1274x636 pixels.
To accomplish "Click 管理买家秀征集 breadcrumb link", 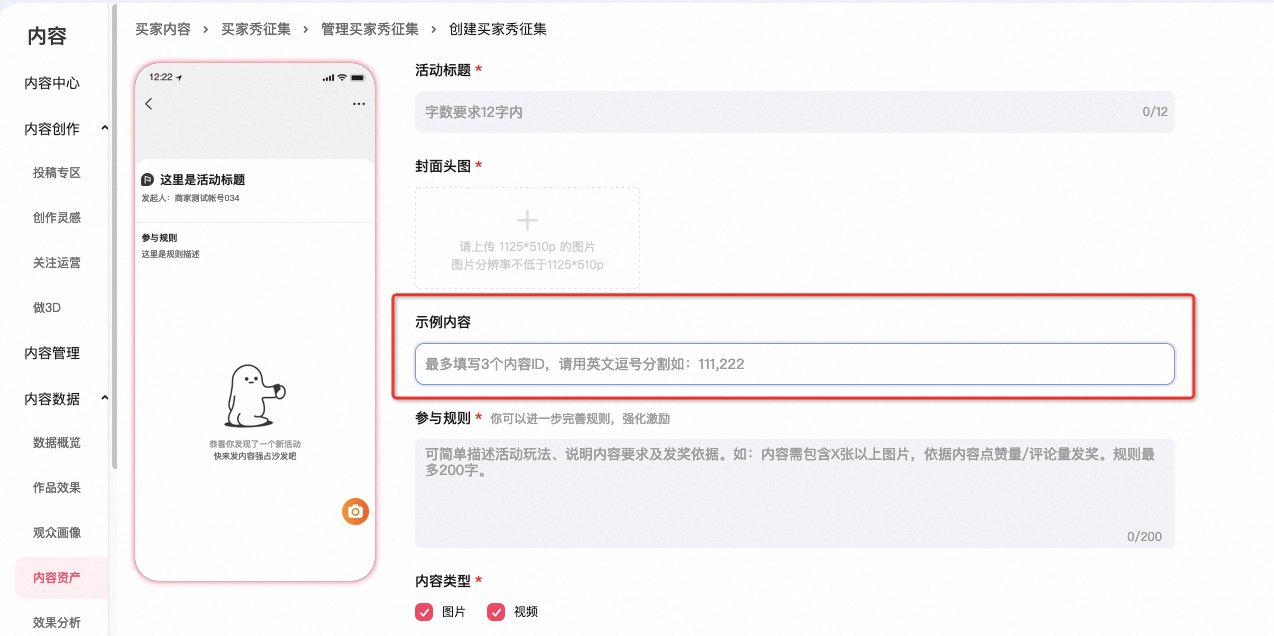I will coord(370,29).
